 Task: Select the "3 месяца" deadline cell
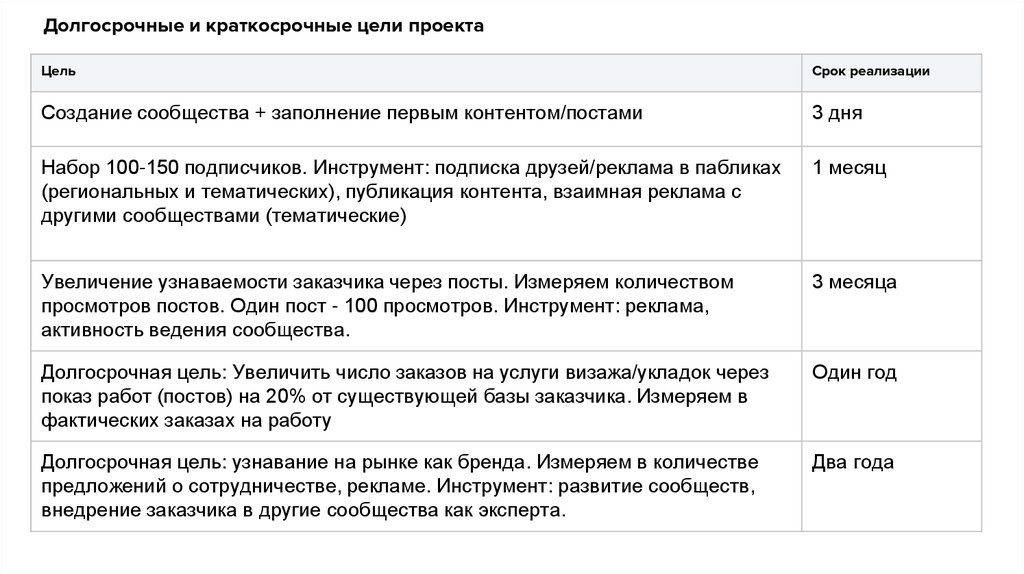coord(854,282)
